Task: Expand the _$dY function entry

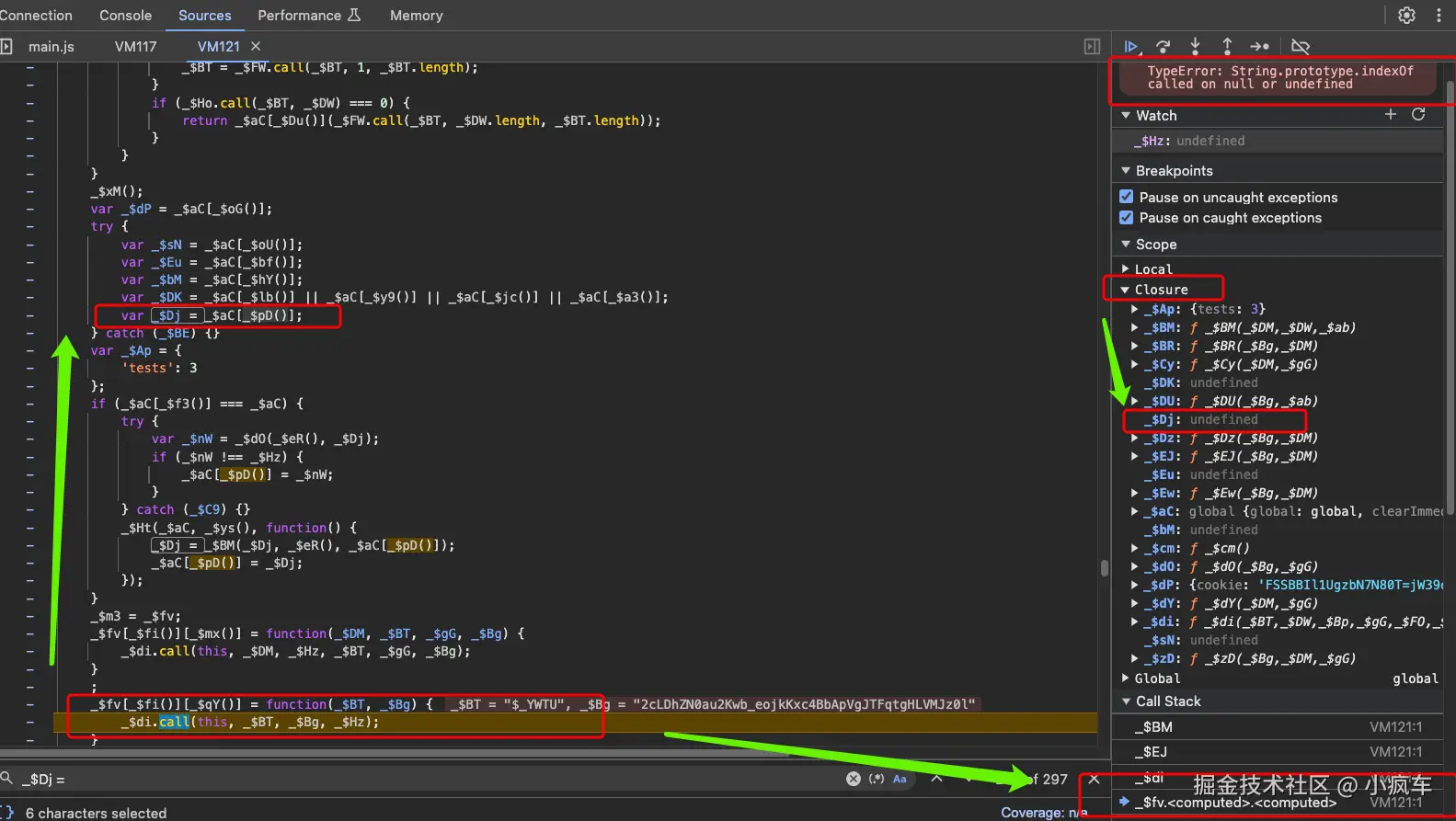Action: click(x=1134, y=603)
